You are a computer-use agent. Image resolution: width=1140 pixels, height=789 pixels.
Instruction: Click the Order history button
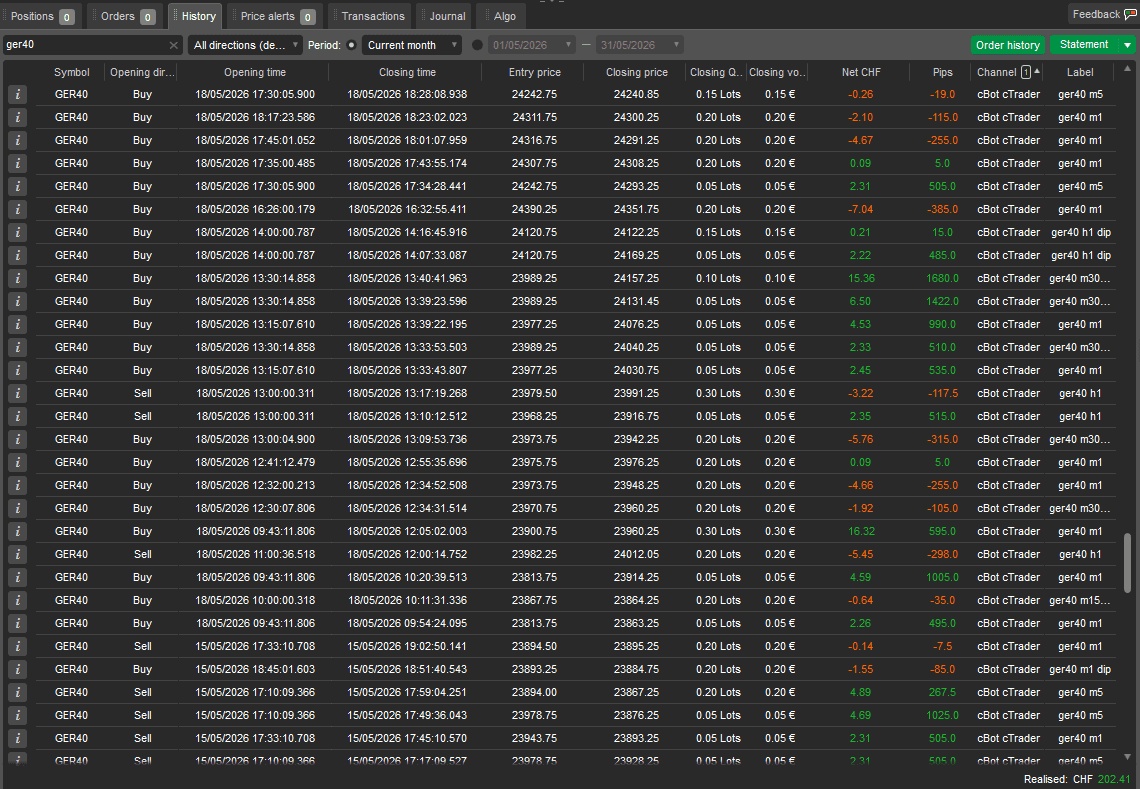point(1008,45)
